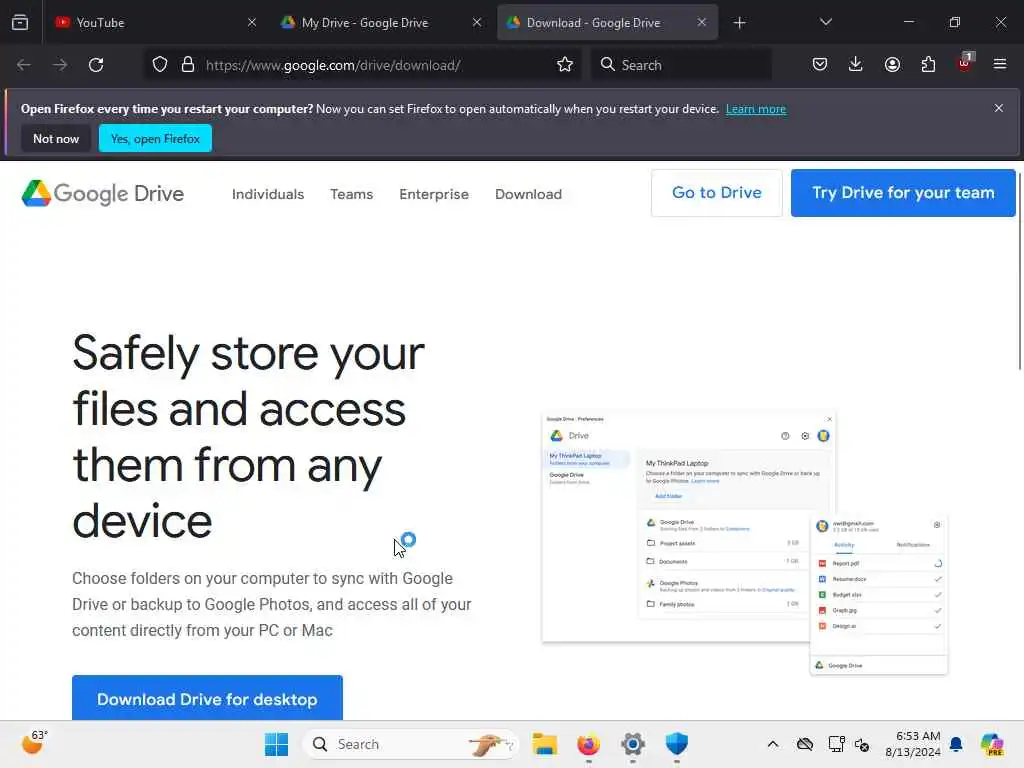
Task: Open the Firefox application menu
Action: pyautogui.click(x=1000, y=65)
